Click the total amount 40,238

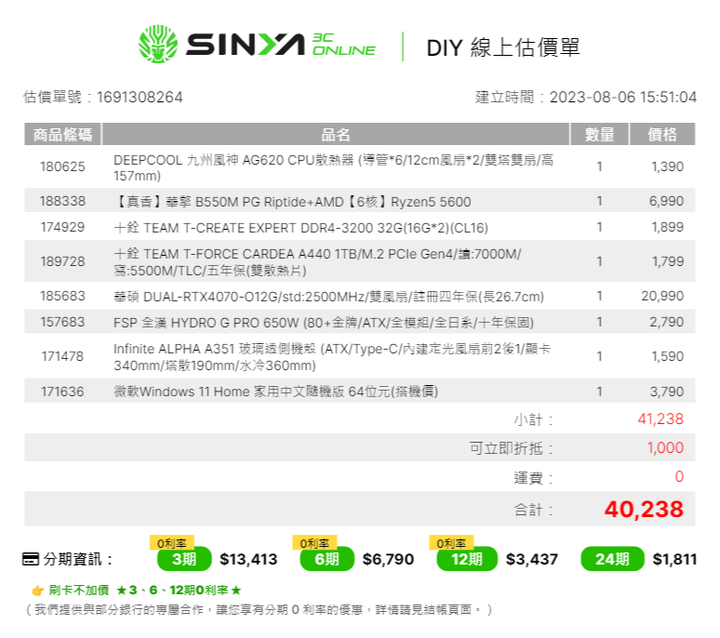pyautogui.click(x=644, y=509)
